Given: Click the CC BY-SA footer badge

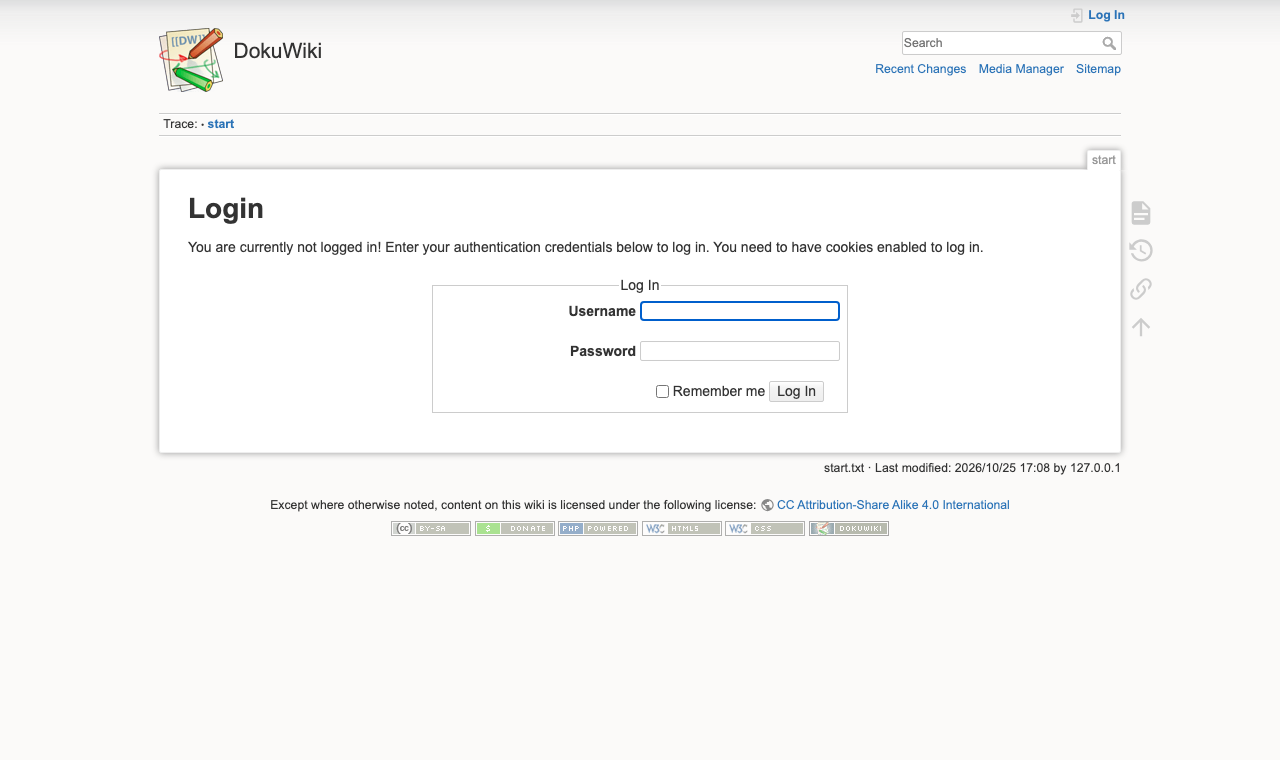Looking at the screenshot, I should click(431, 529).
